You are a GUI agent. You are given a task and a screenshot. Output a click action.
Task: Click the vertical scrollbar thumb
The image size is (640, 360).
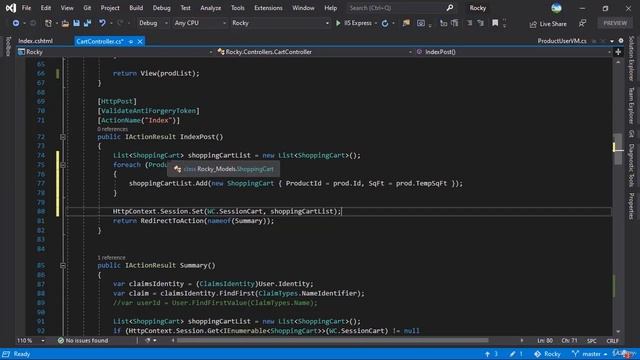pos(618,149)
